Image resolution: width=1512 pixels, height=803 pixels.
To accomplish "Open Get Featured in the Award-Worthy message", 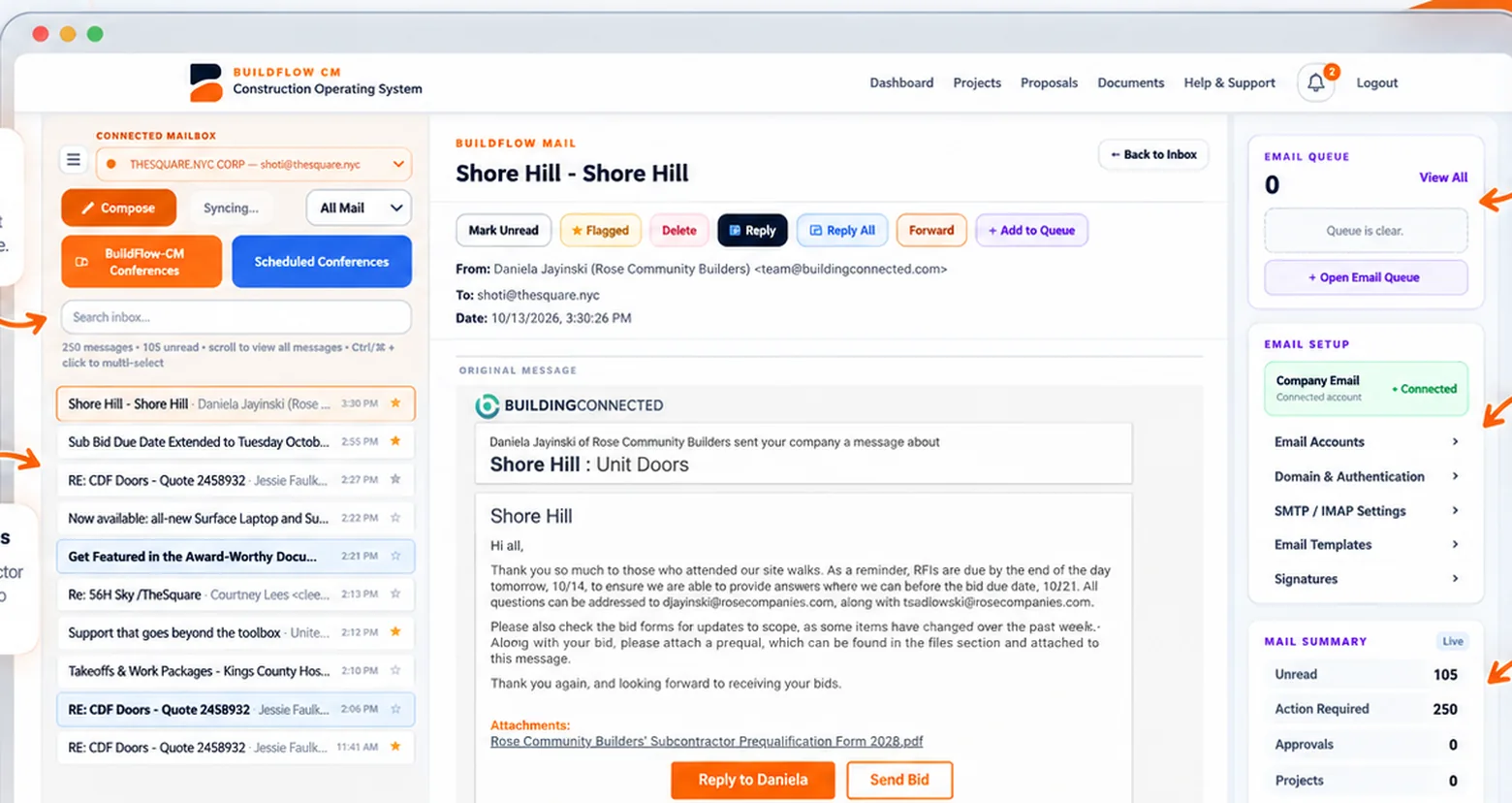I will tap(236, 556).
